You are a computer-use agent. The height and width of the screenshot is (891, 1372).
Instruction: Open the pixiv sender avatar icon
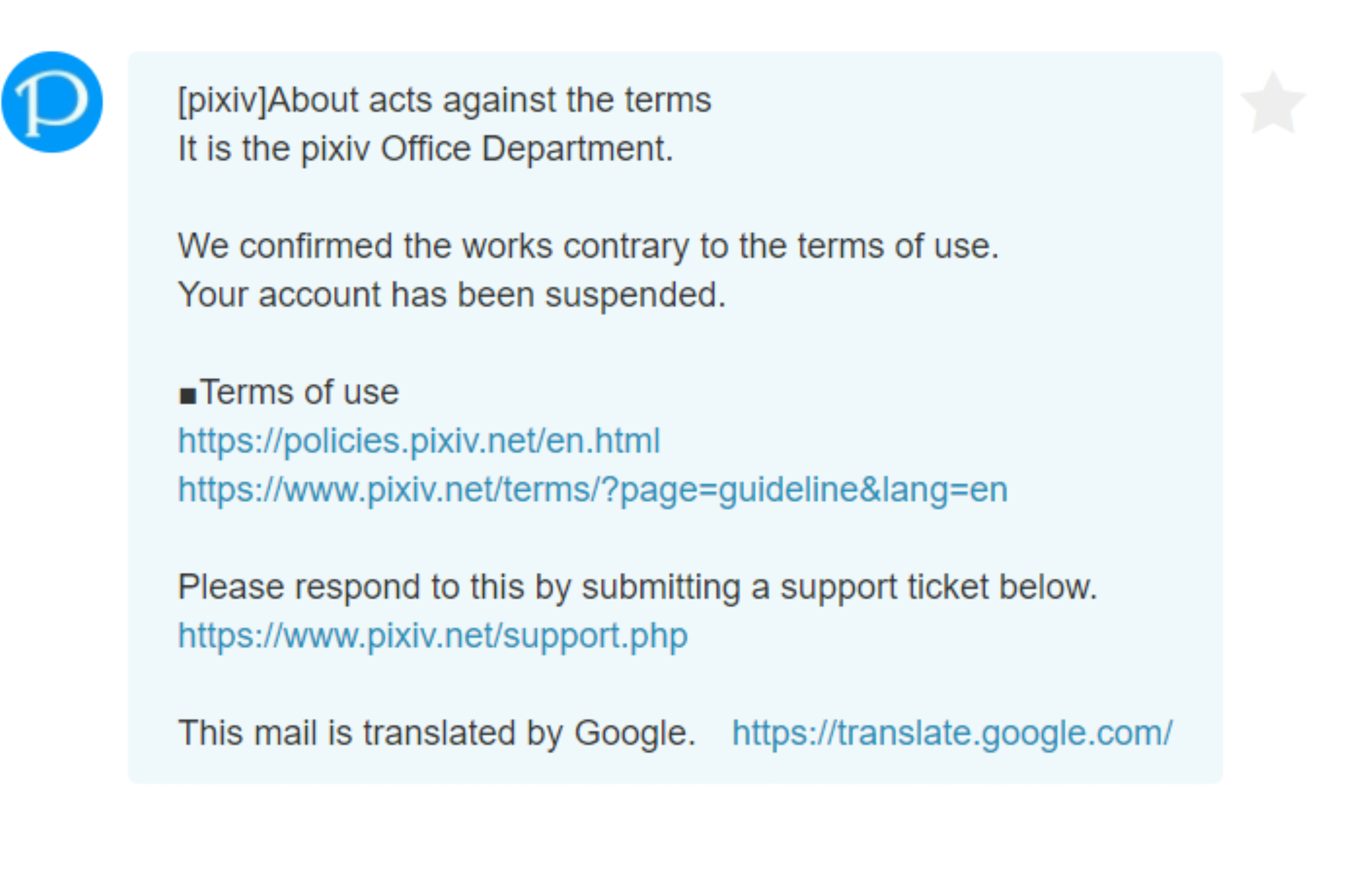(x=52, y=102)
